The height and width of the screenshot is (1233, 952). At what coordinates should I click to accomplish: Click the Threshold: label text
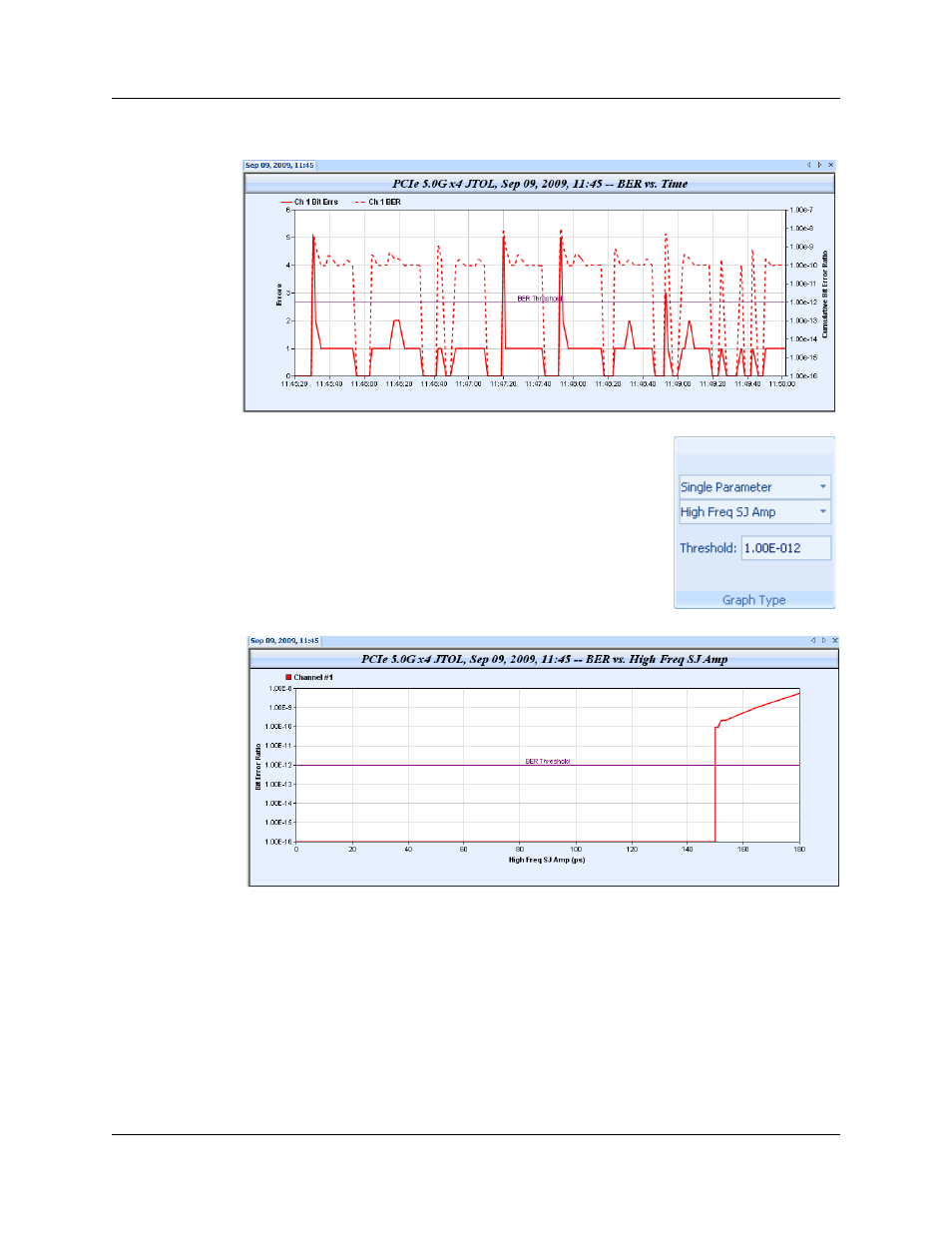708,548
